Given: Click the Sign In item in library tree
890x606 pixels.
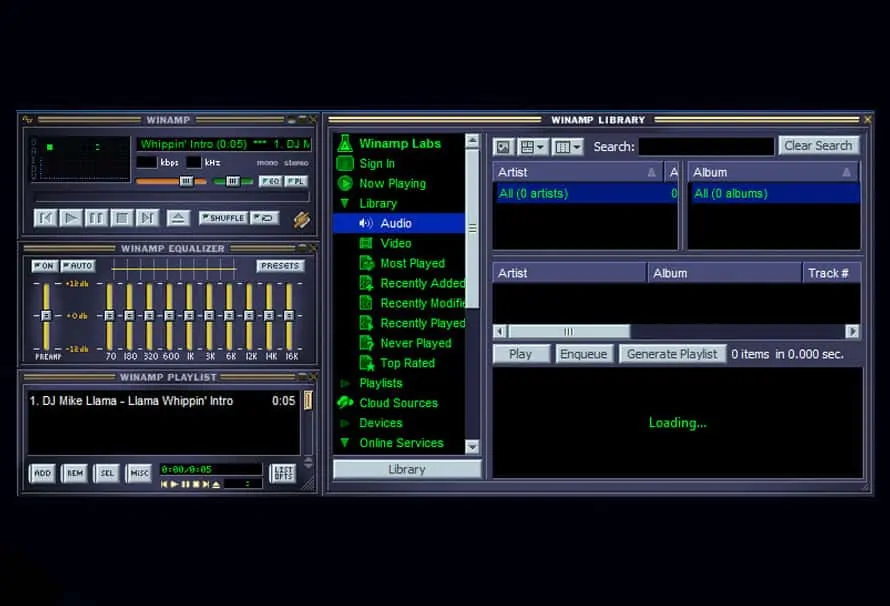Looking at the screenshot, I should 377,163.
